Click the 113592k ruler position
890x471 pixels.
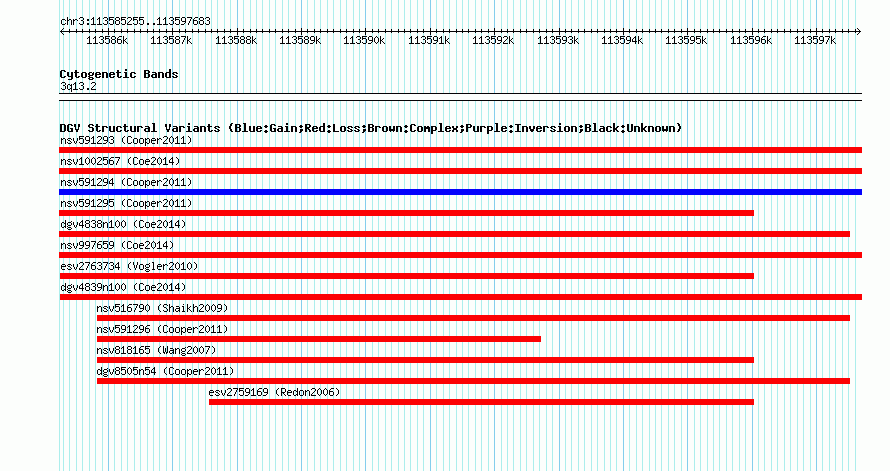click(x=493, y=40)
